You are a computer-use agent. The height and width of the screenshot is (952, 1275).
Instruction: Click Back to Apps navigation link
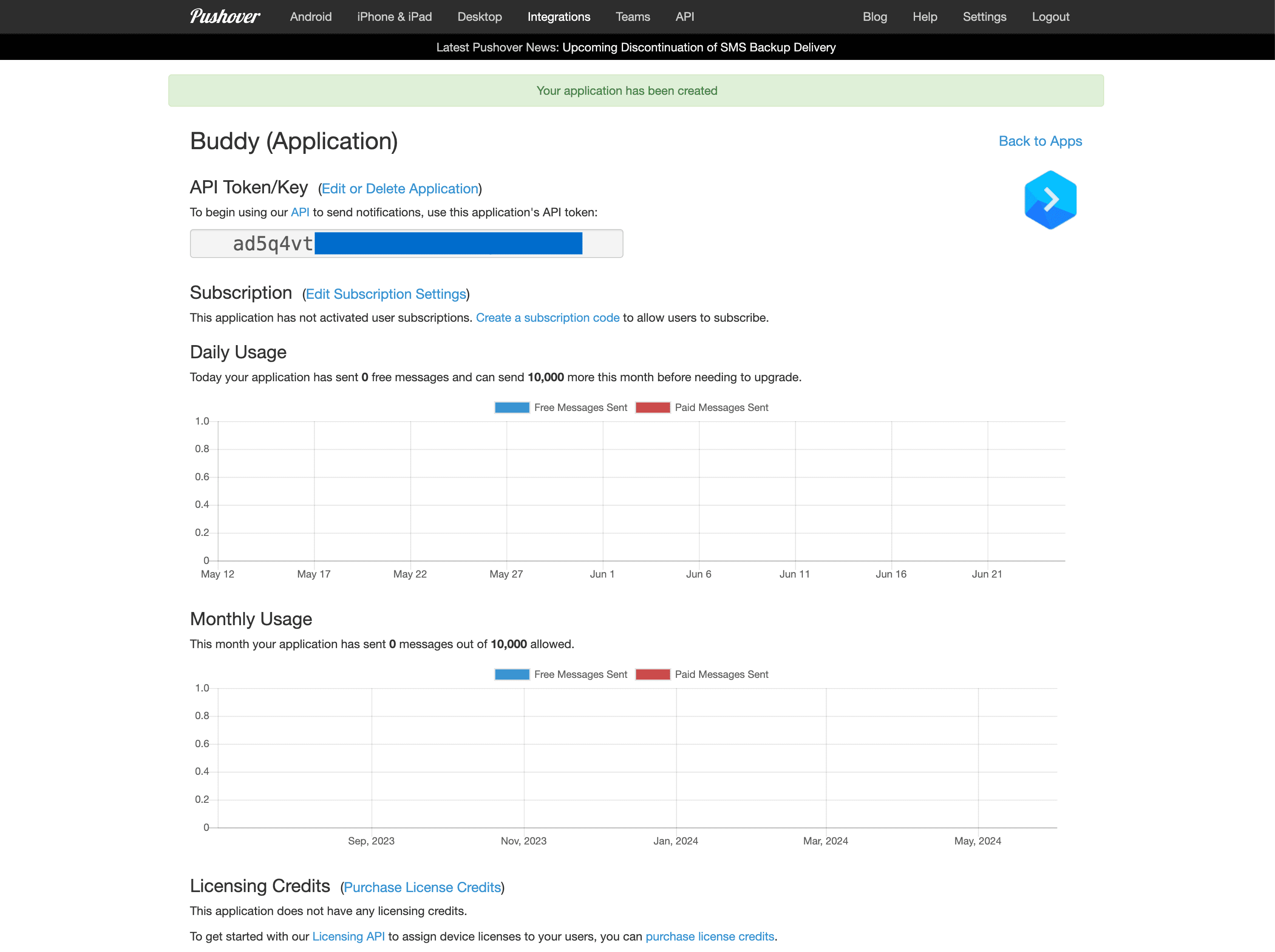(x=1040, y=140)
